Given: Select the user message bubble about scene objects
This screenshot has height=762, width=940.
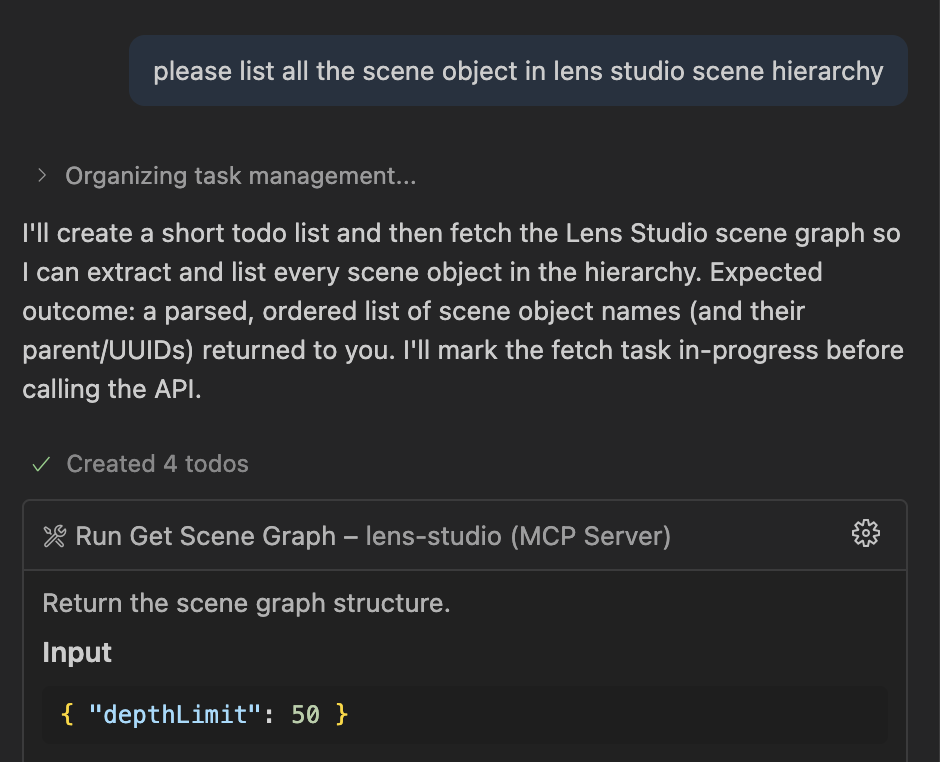Looking at the screenshot, I should (x=518, y=71).
